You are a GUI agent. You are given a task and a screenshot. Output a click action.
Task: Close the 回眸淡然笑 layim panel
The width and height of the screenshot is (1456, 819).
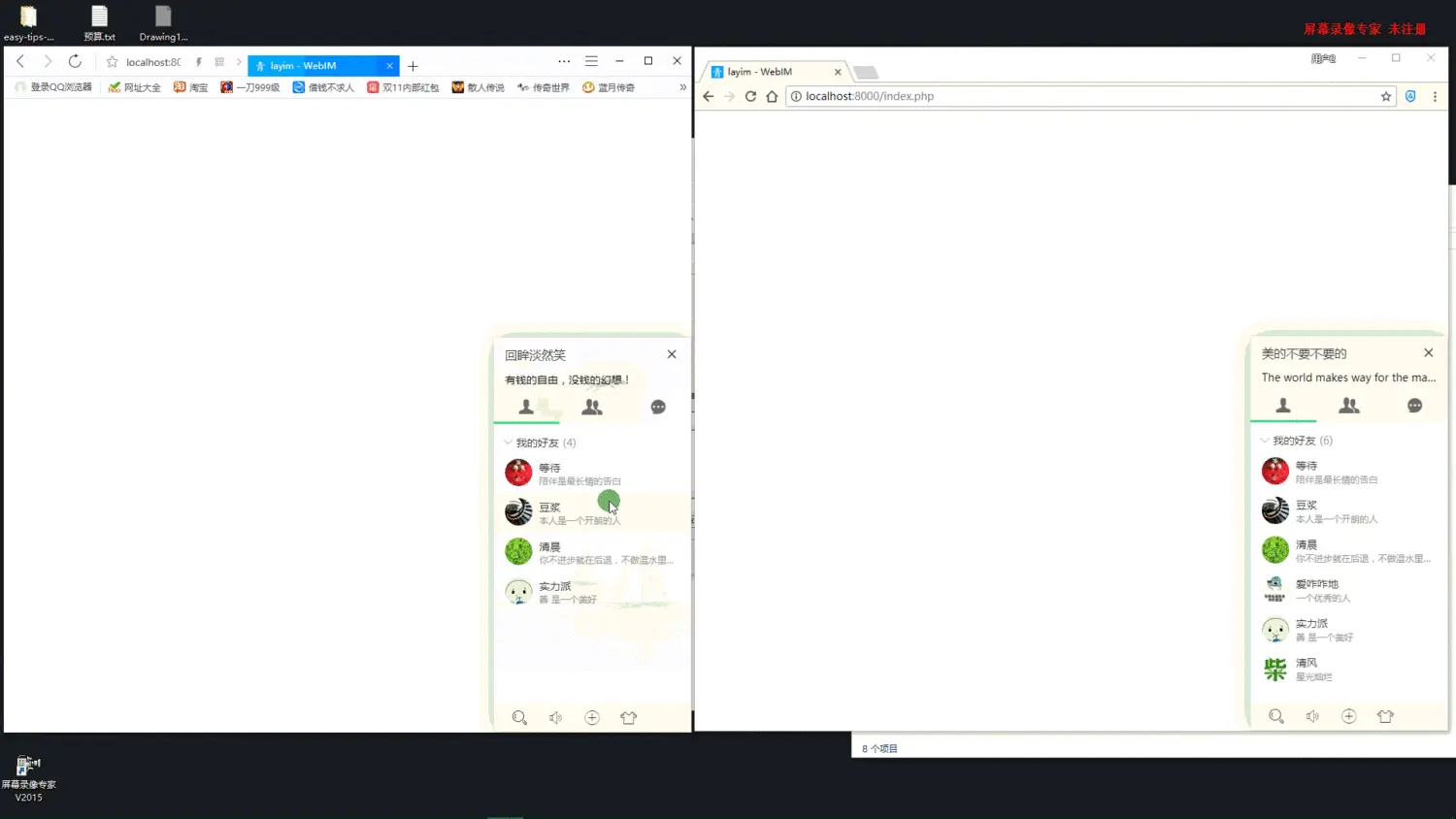[672, 354]
